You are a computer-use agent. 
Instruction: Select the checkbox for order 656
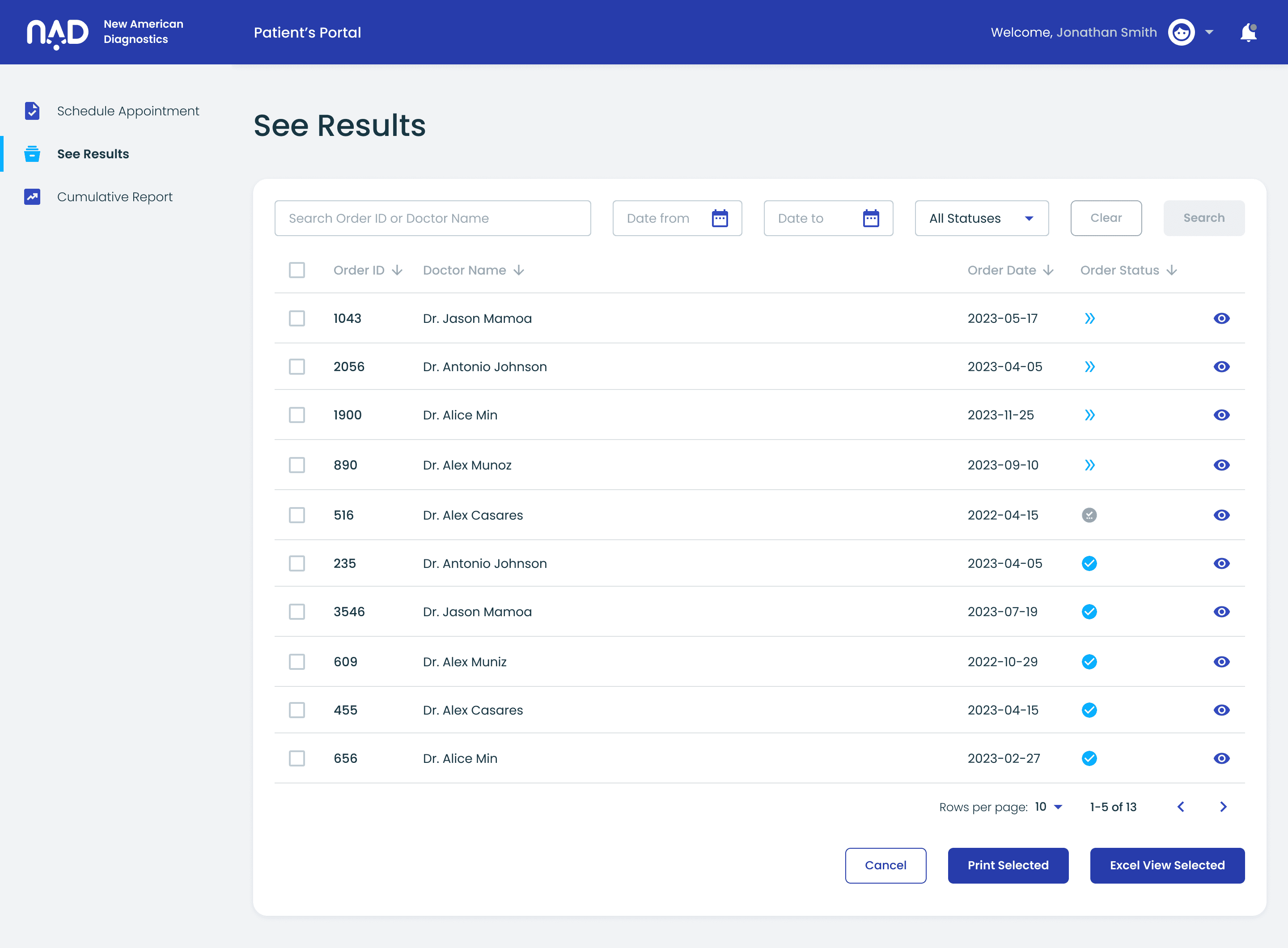(x=297, y=758)
